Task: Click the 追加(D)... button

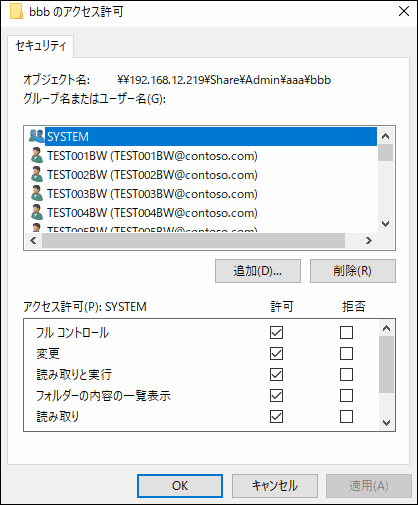Action: pyautogui.click(x=258, y=271)
